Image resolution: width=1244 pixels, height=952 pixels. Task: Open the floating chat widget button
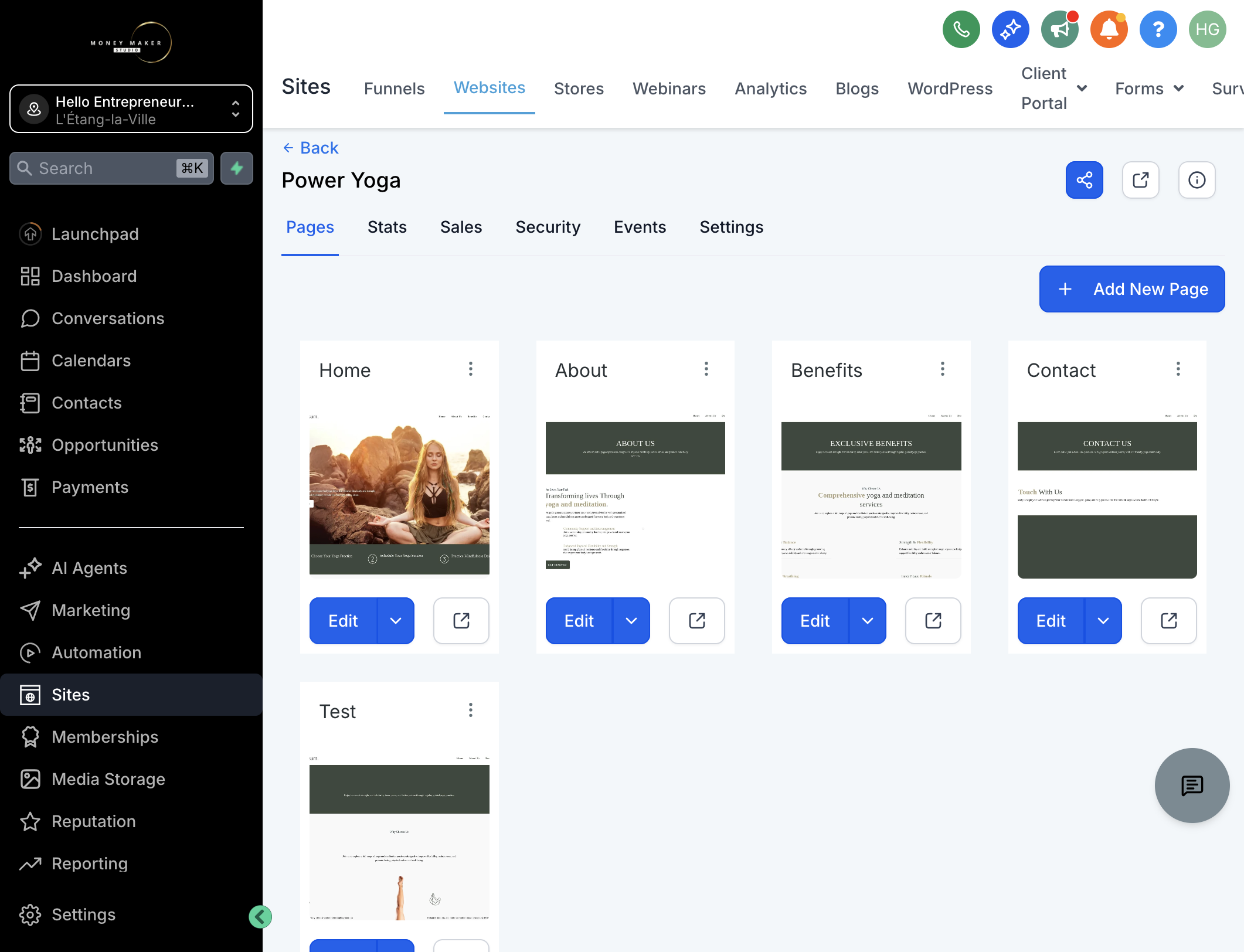[1192, 786]
